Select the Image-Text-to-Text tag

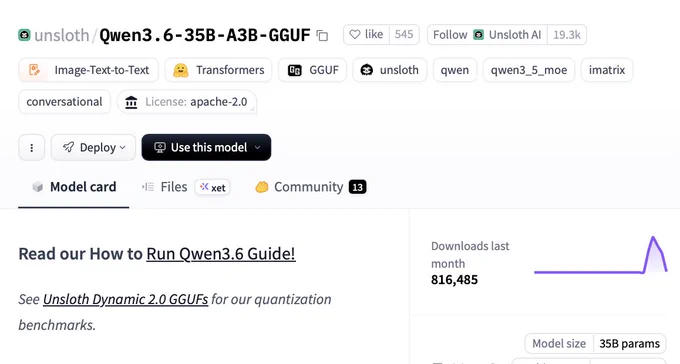[88, 70]
